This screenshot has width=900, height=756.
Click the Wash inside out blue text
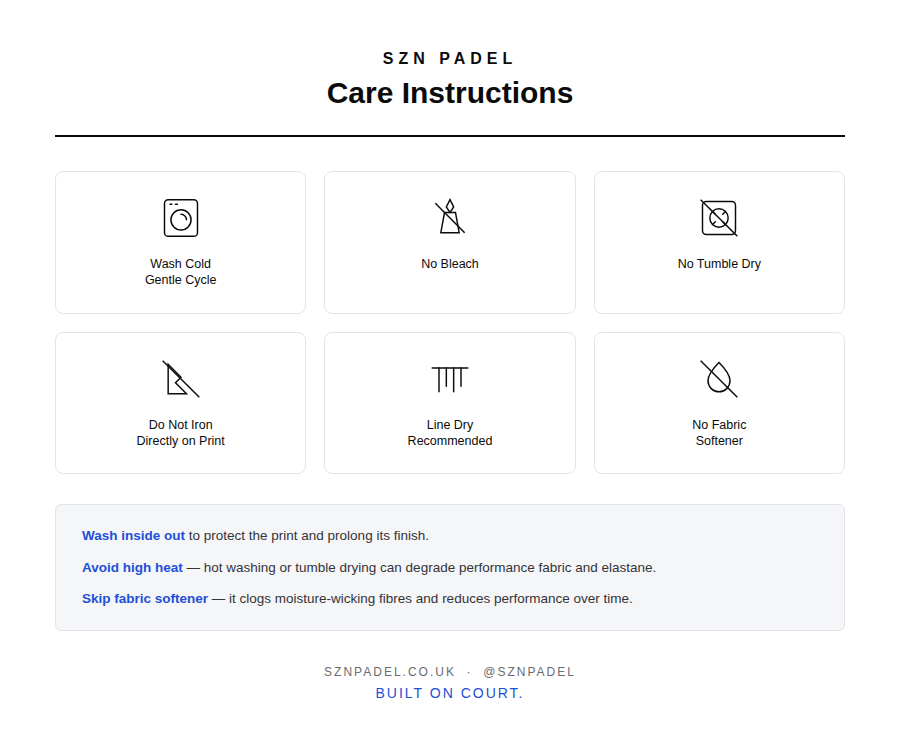click(133, 536)
